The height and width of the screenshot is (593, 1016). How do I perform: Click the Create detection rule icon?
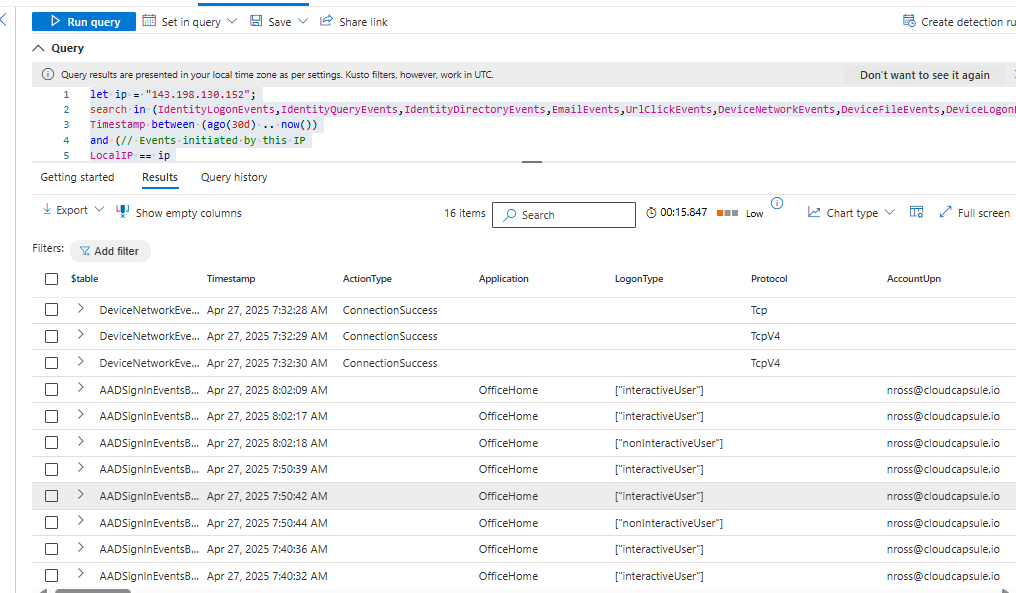(909, 21)
